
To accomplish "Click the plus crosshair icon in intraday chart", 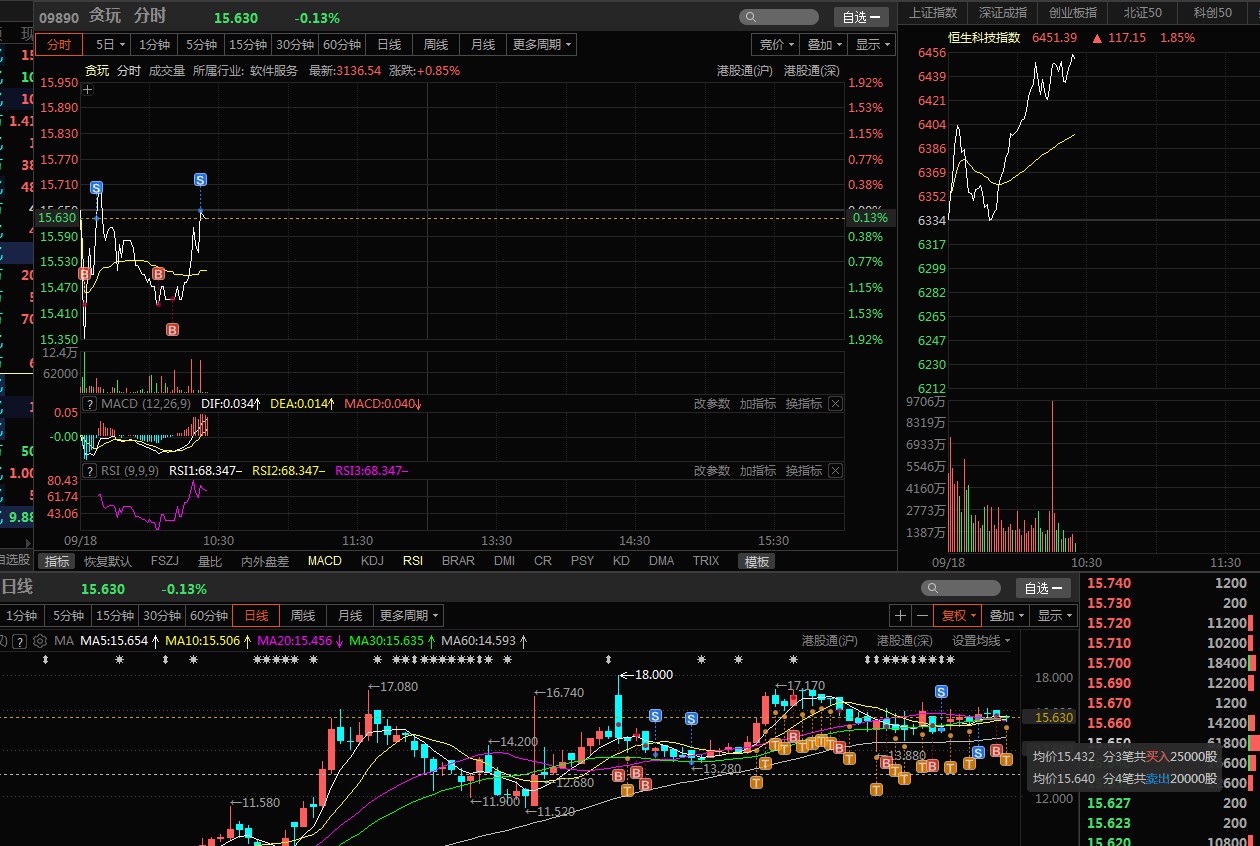I will [88, 89].
